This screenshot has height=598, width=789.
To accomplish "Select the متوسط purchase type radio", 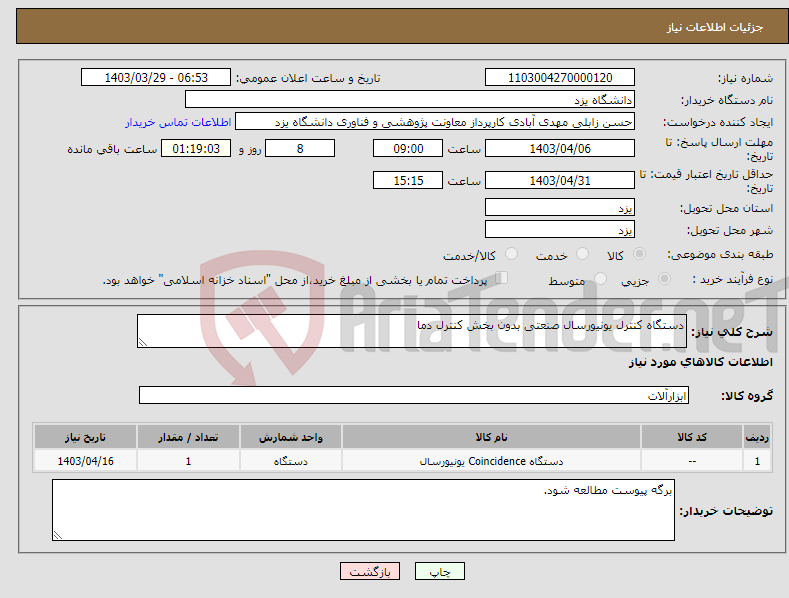I will 600,279.
